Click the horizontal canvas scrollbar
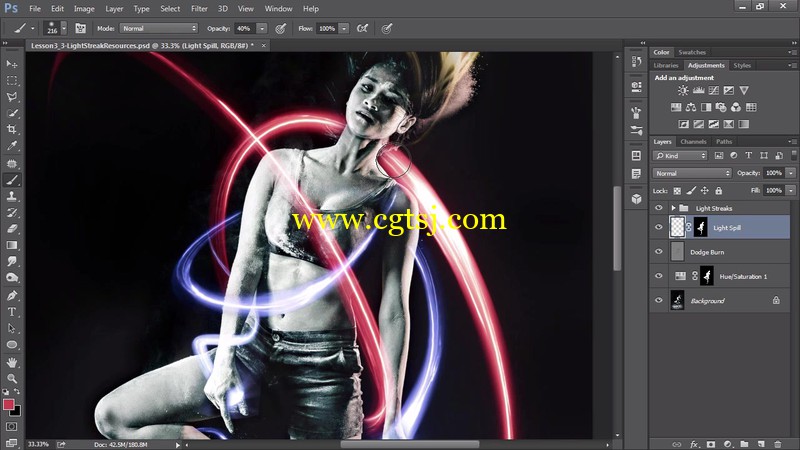This screenshot has height=450, width=800. [x=410, y=444]
